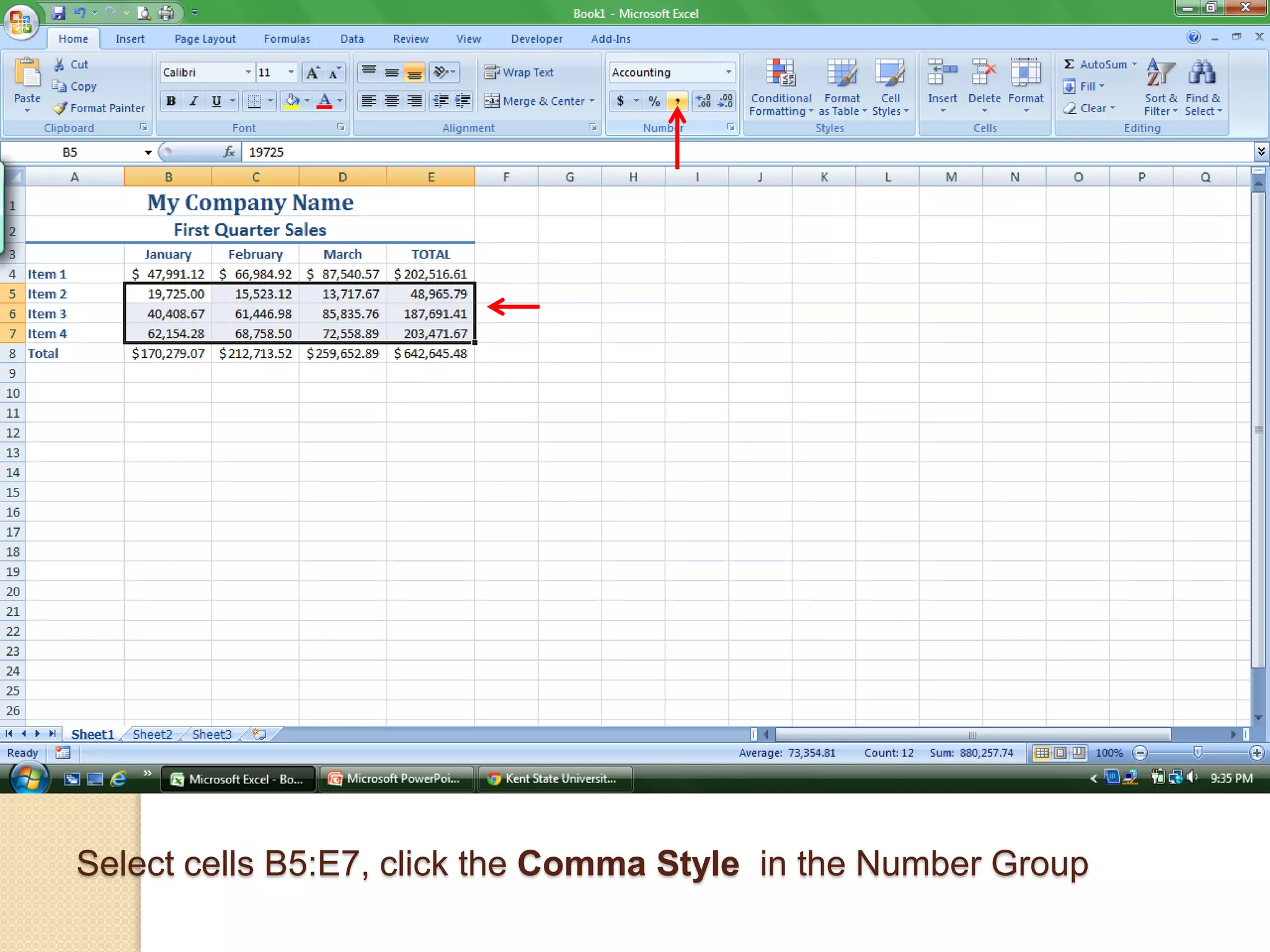Image resolution: width=1270 pixels, height=952 pixels.
Task: Switch to Normal view
Action: (1042, 753)
